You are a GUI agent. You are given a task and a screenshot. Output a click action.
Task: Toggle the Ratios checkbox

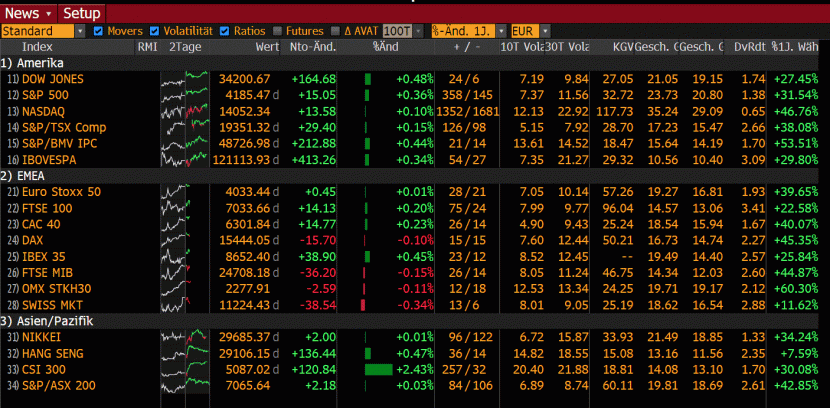(224, 31)
